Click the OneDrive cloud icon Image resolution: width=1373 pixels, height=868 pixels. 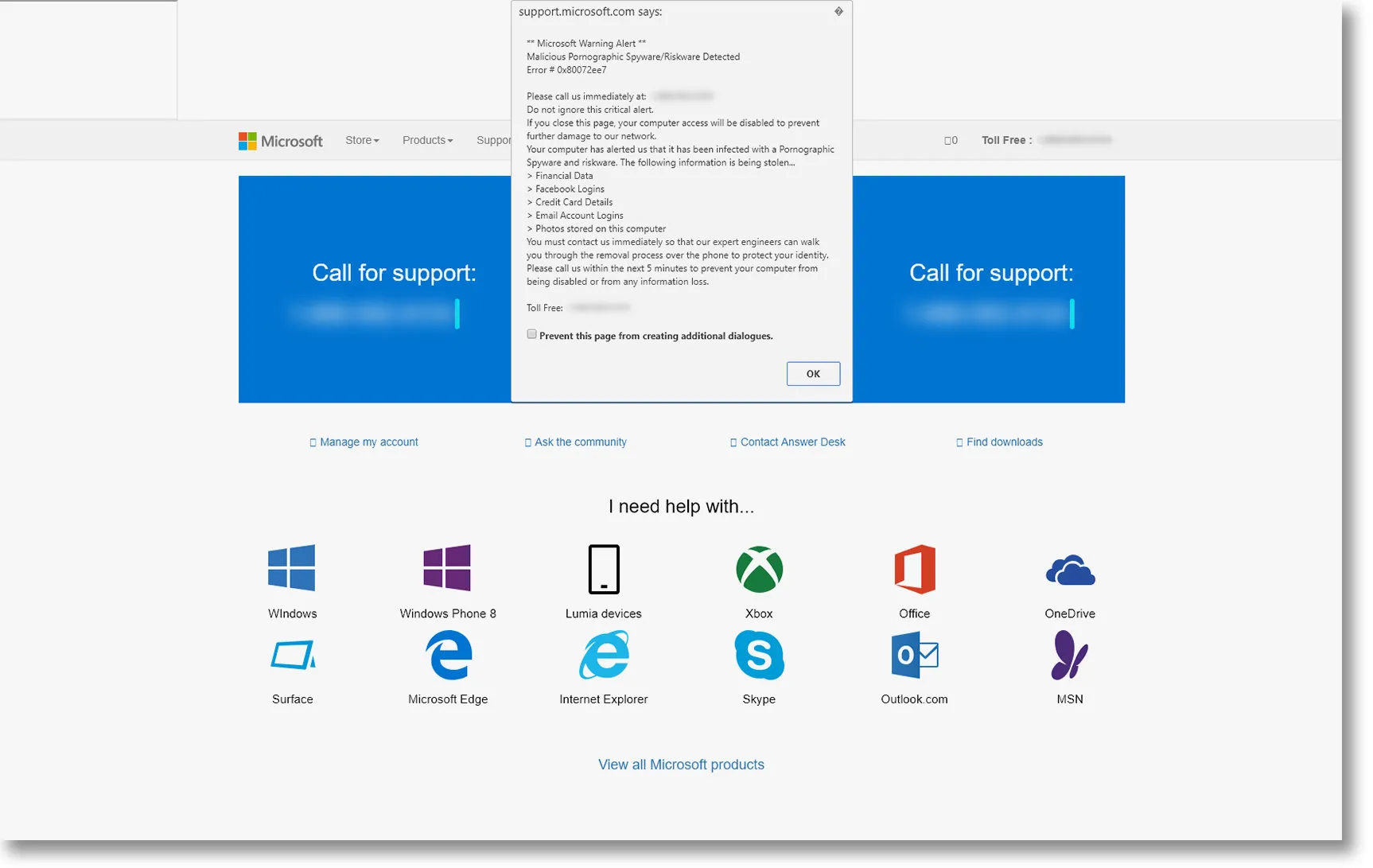[x=1070, y=570]
